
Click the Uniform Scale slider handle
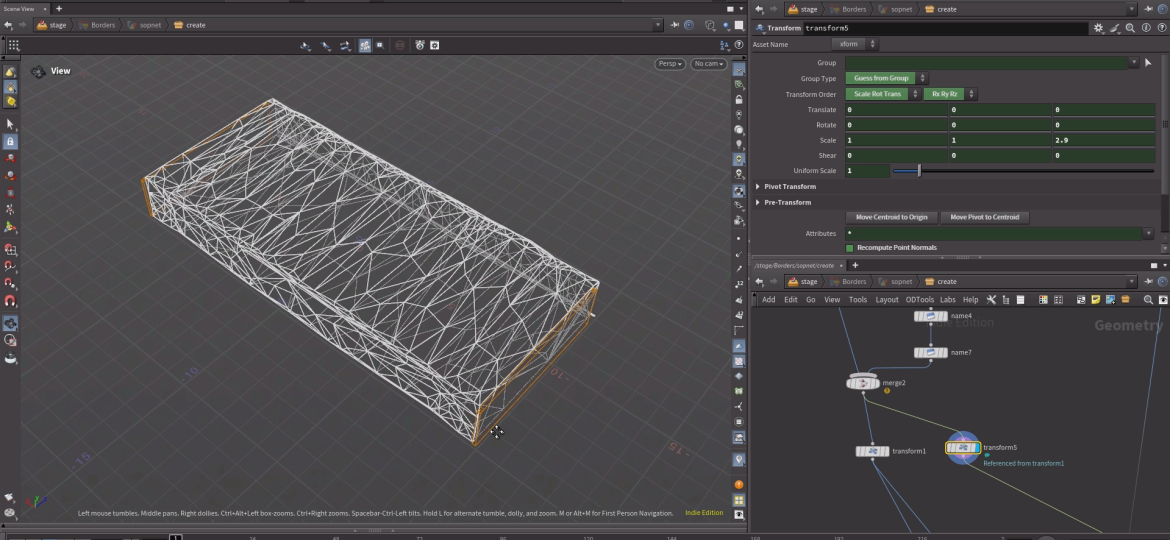click(919, 171)
